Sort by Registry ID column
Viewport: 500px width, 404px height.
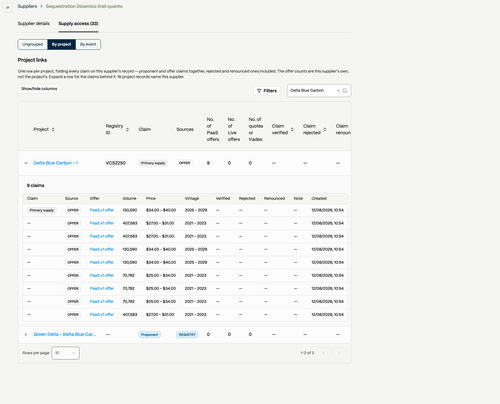tap(127, 129)
